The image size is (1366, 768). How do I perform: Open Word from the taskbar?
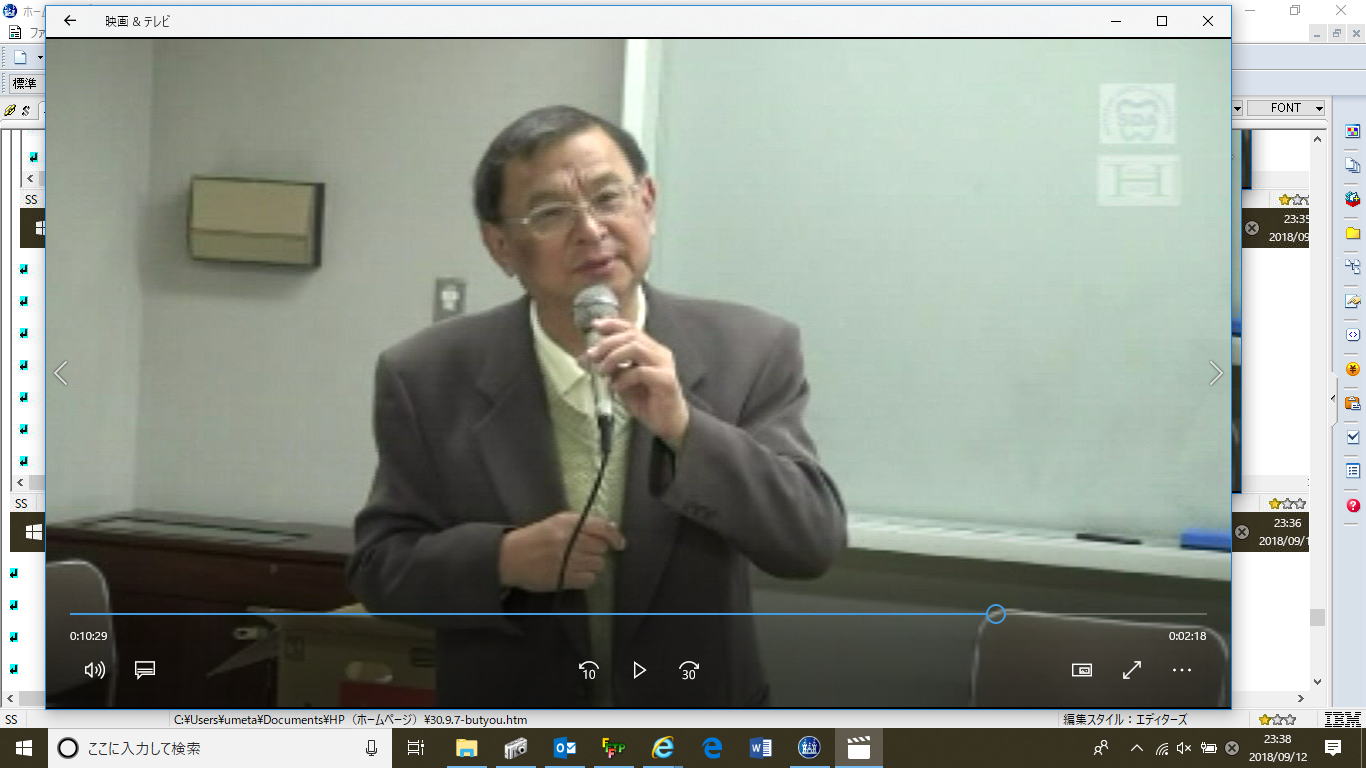point(761,748)
